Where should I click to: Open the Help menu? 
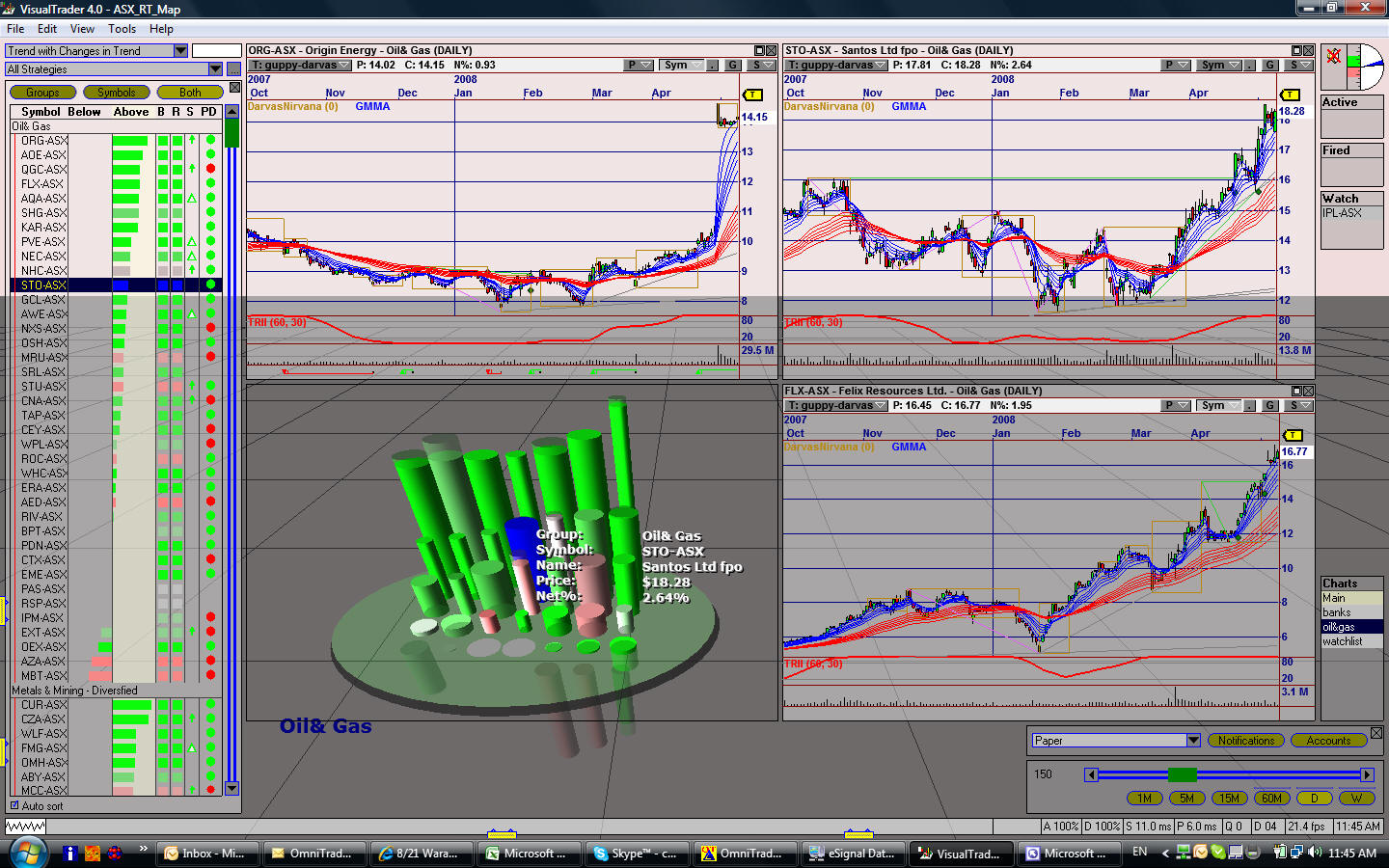pyautogui.click(x=161, y=29)
